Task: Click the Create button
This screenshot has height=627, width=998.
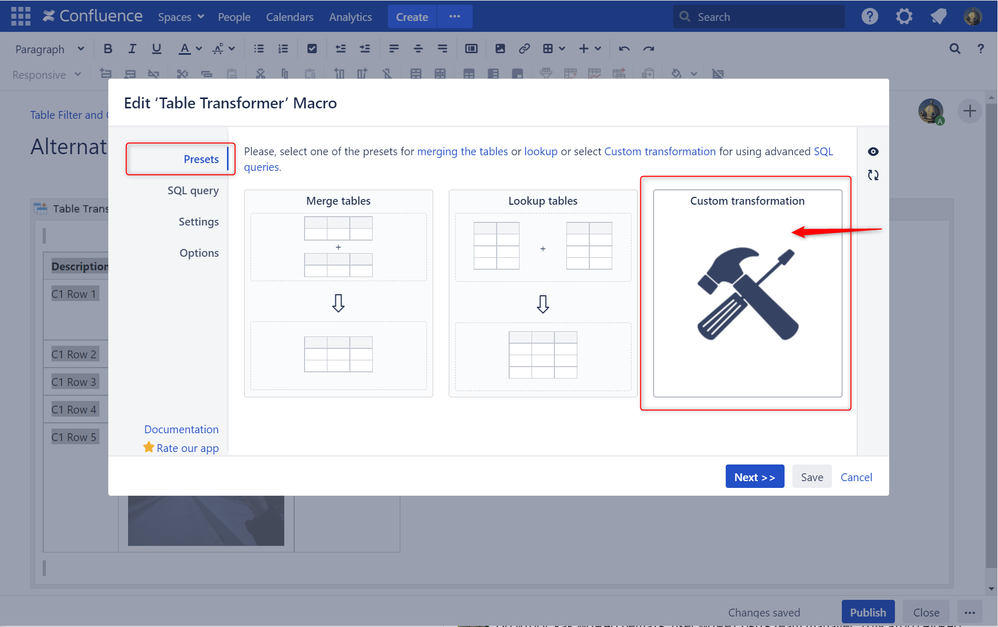Action: [412, 17]
